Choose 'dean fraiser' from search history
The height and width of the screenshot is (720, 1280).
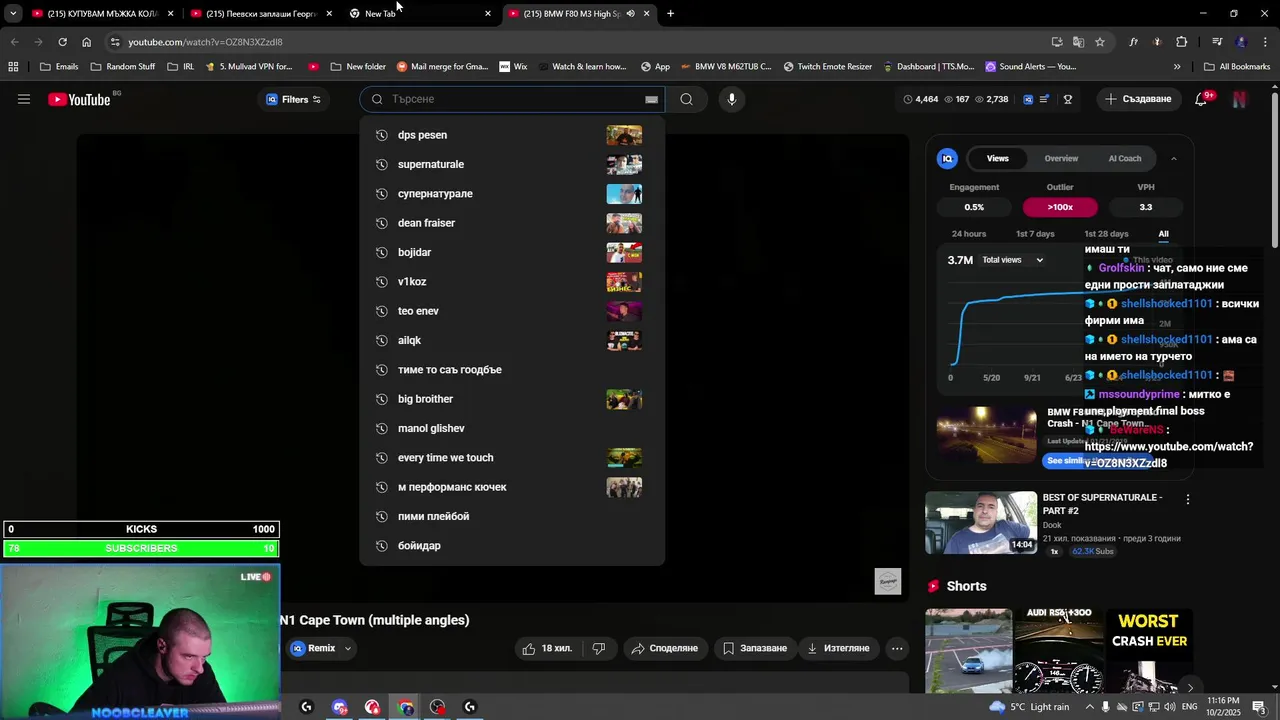point(511,223)
